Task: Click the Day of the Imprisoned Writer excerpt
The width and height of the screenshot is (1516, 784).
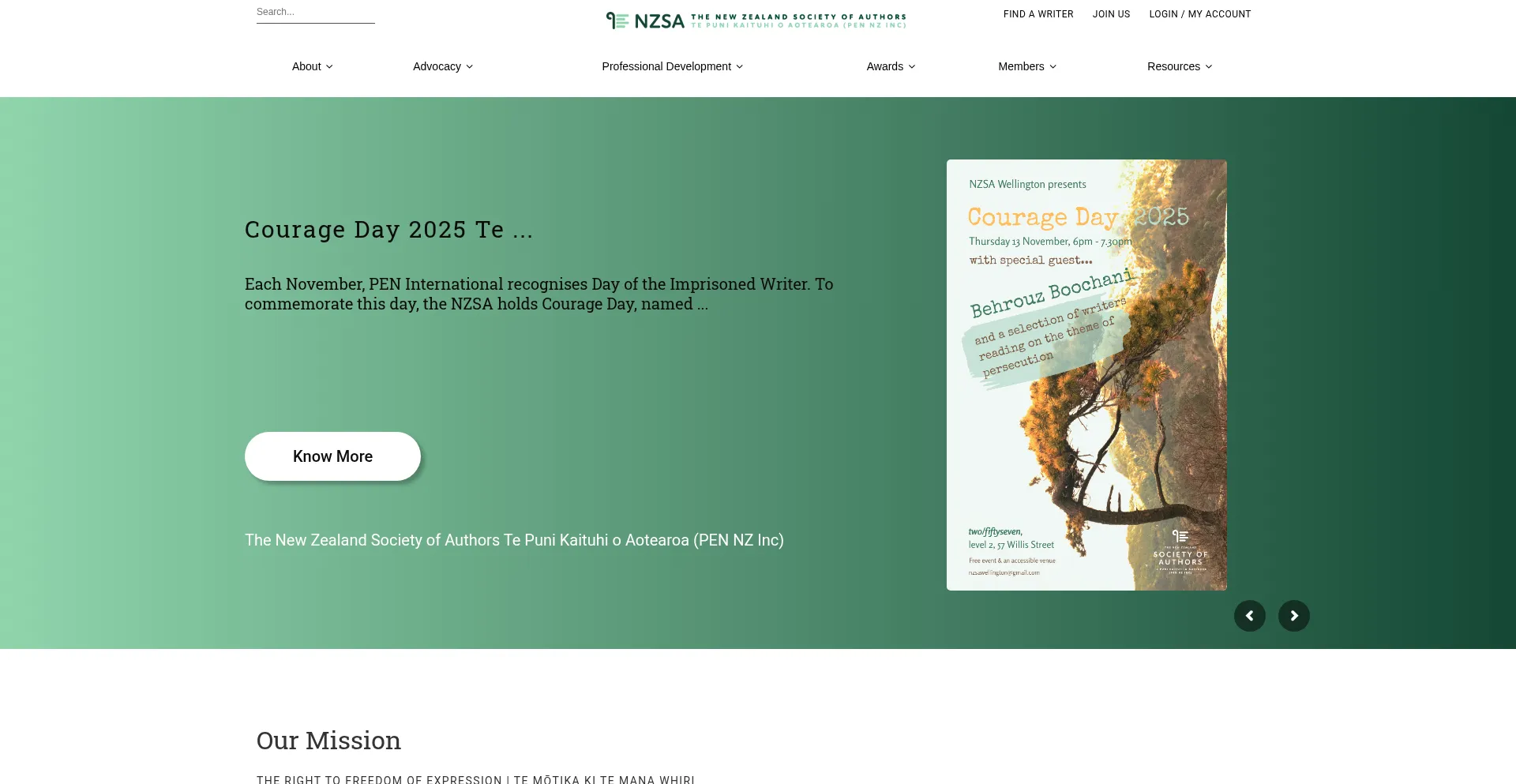Action: pos(538,294)
